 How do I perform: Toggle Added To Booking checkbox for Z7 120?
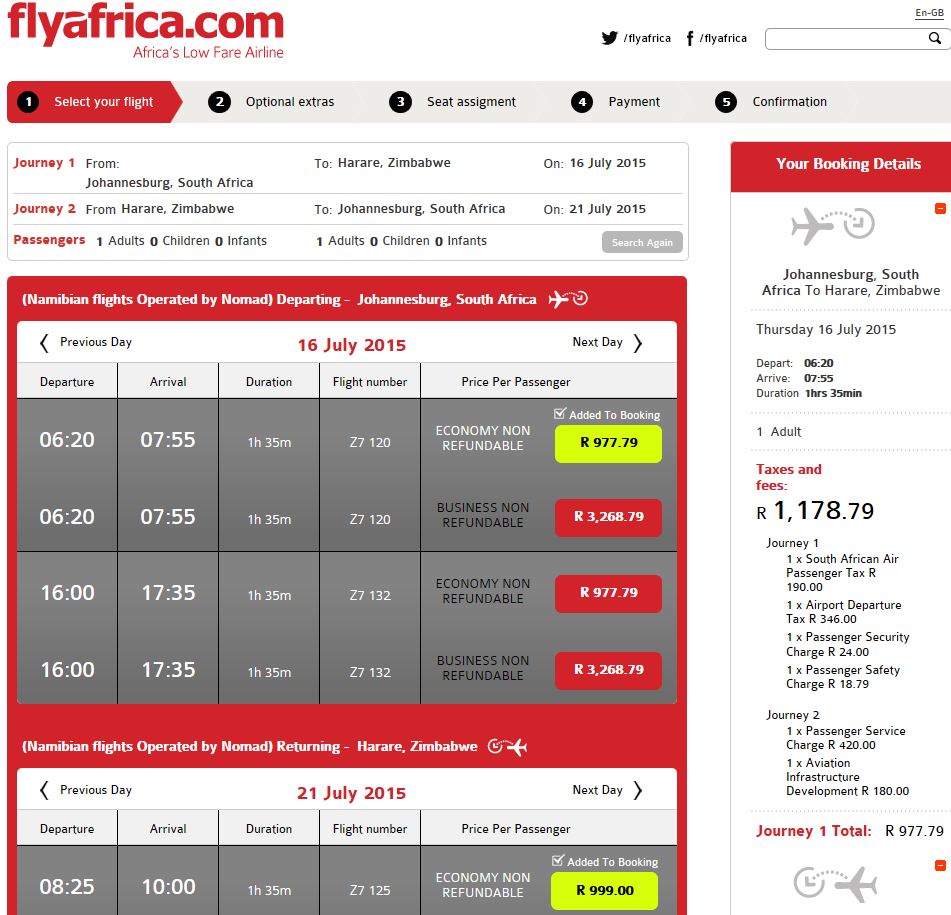pos(560,414)
